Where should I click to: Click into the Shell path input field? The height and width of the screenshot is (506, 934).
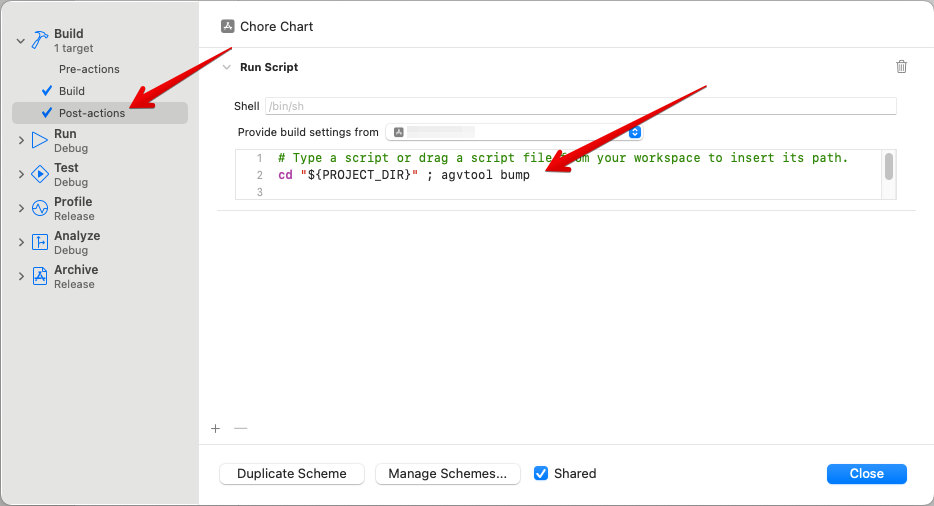[x=581, y=106]
